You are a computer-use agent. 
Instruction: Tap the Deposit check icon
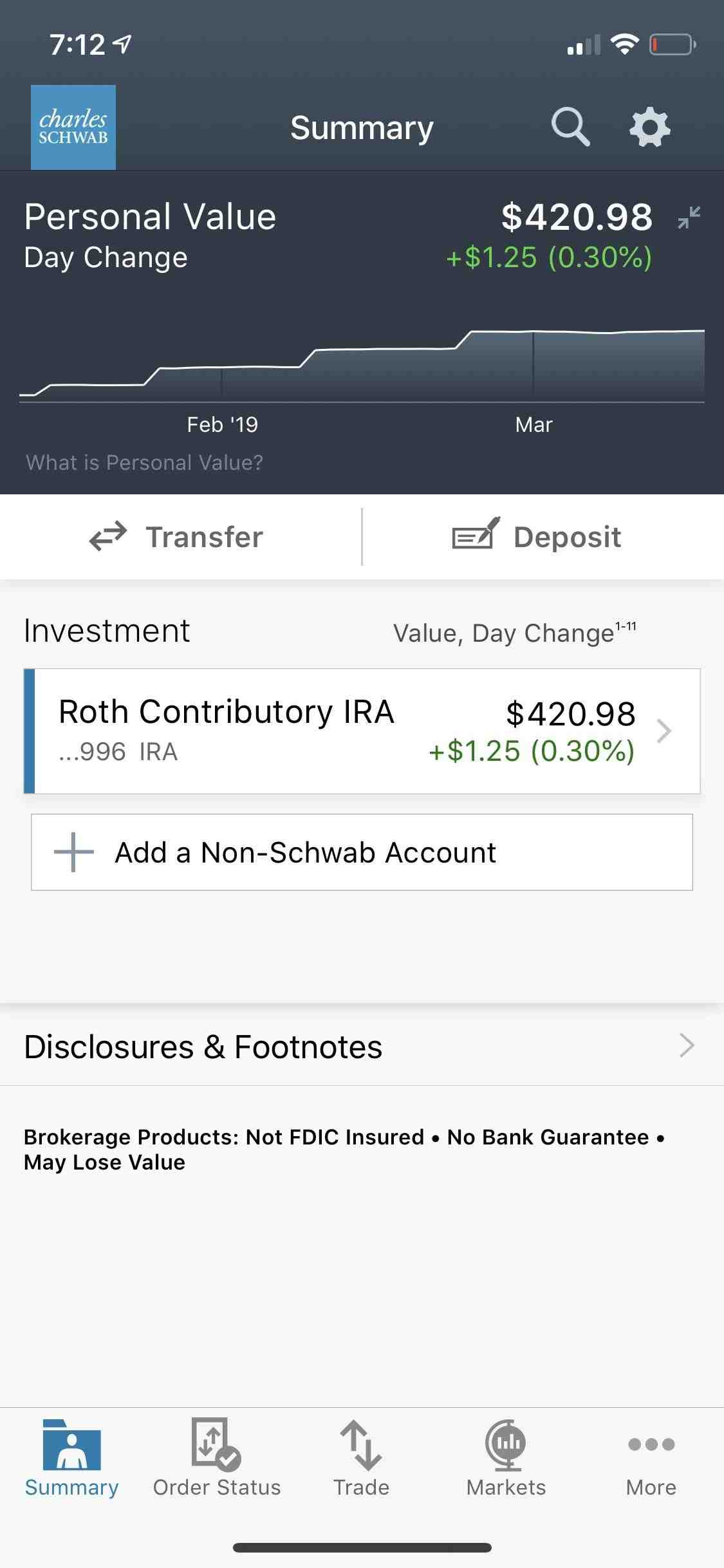click(x=476, y=534)
